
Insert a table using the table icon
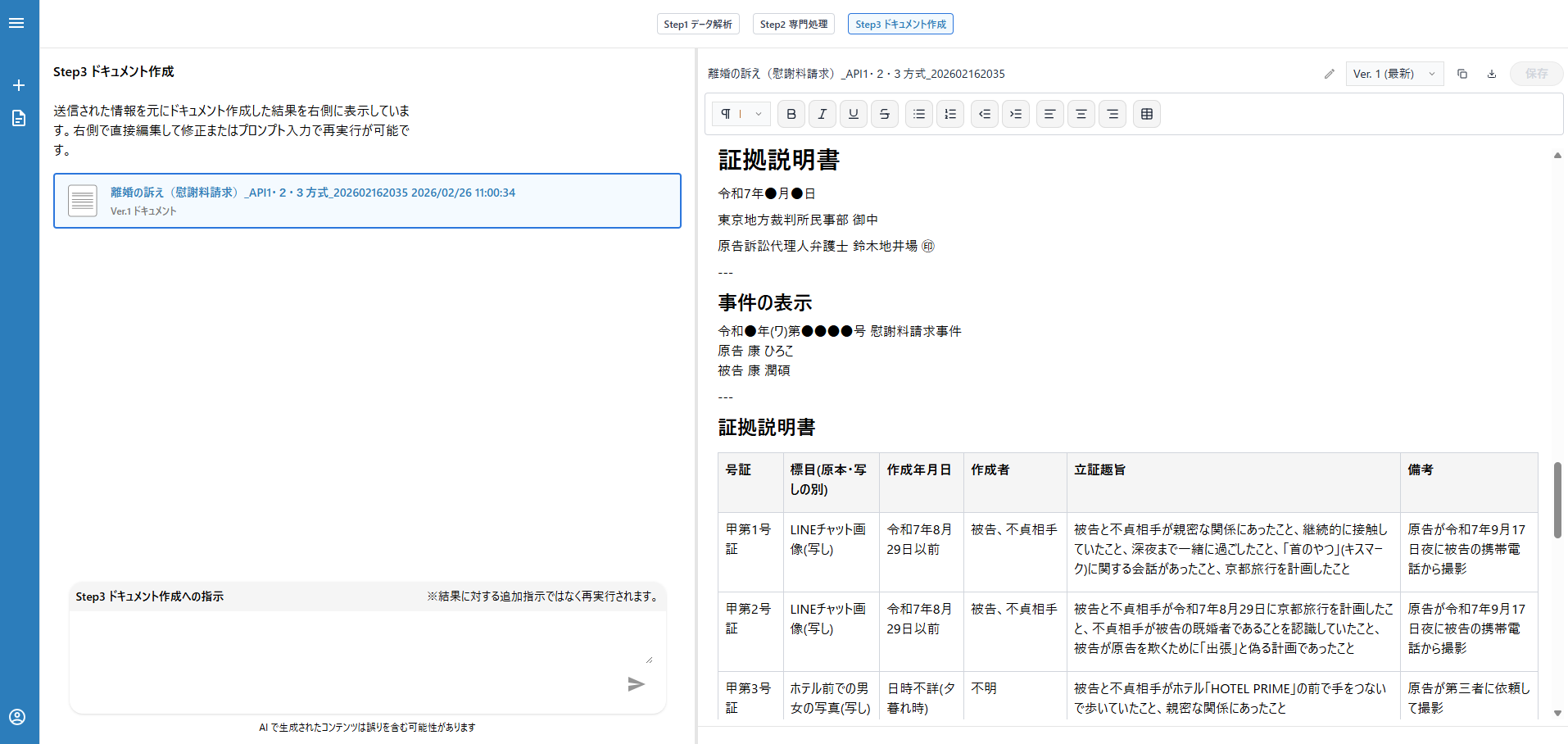(x=1146, y=114)
